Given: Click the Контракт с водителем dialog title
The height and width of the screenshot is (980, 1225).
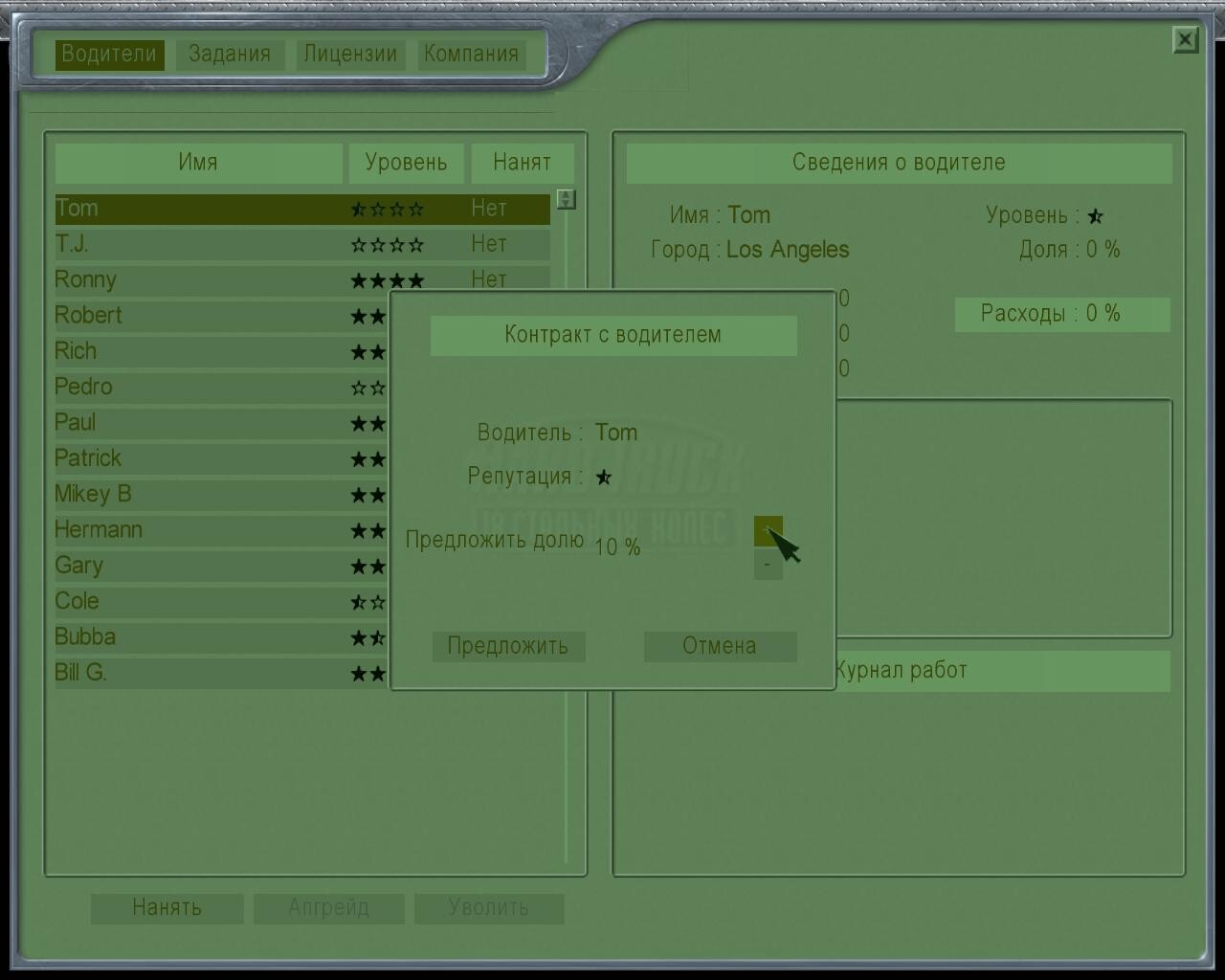Looking at the screenshot, I should coord(613,336).
